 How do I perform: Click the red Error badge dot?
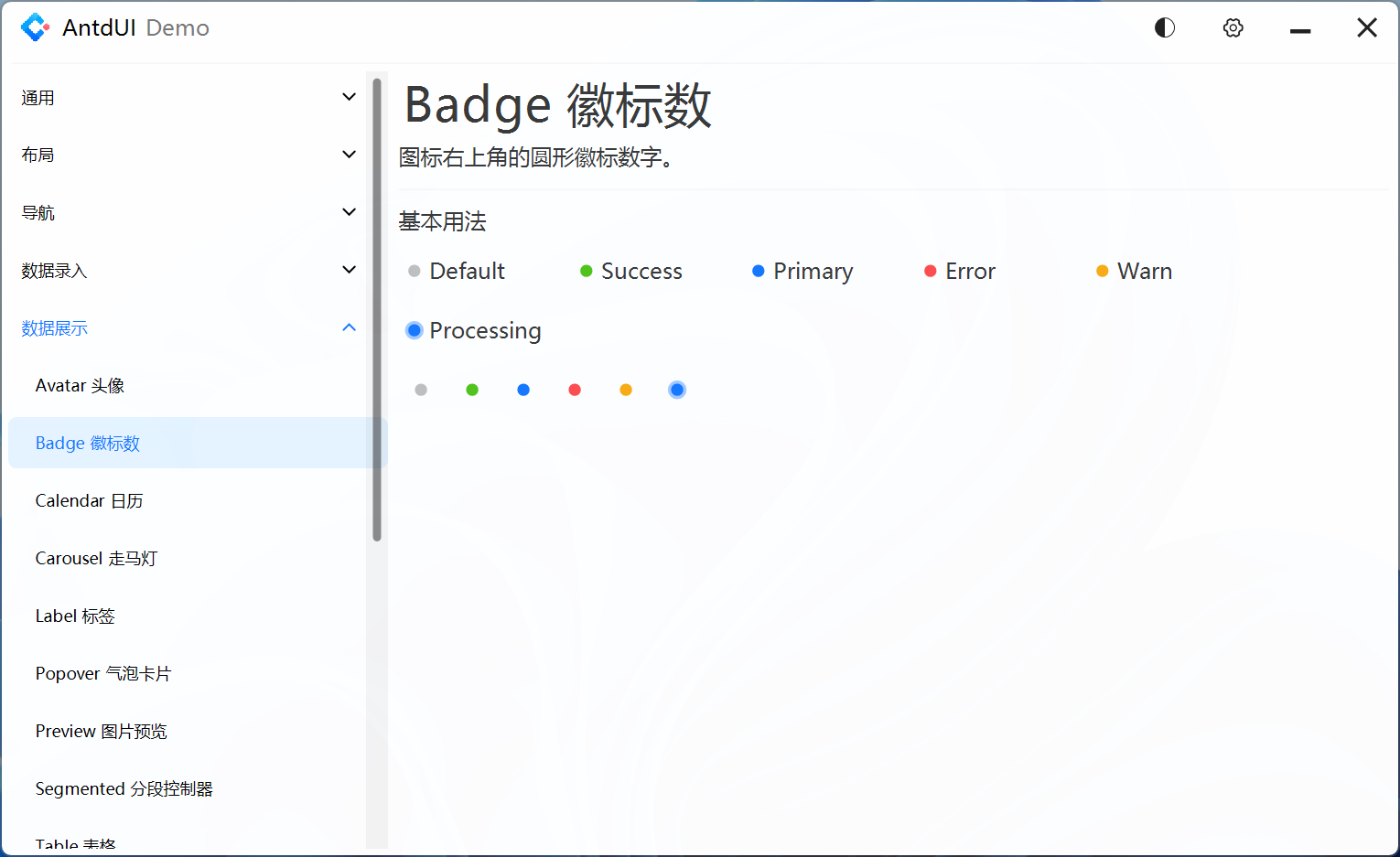click(931, 271)
